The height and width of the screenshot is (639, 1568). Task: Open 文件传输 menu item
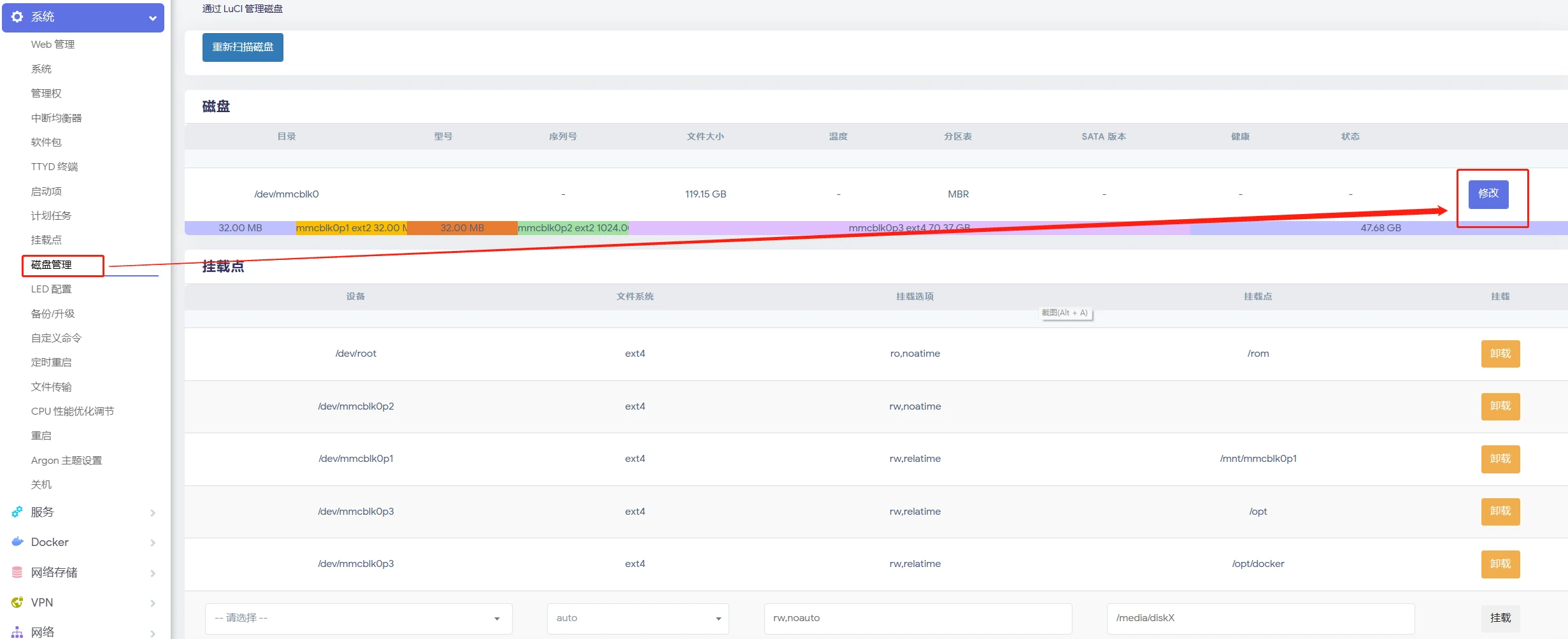(52, 387)
